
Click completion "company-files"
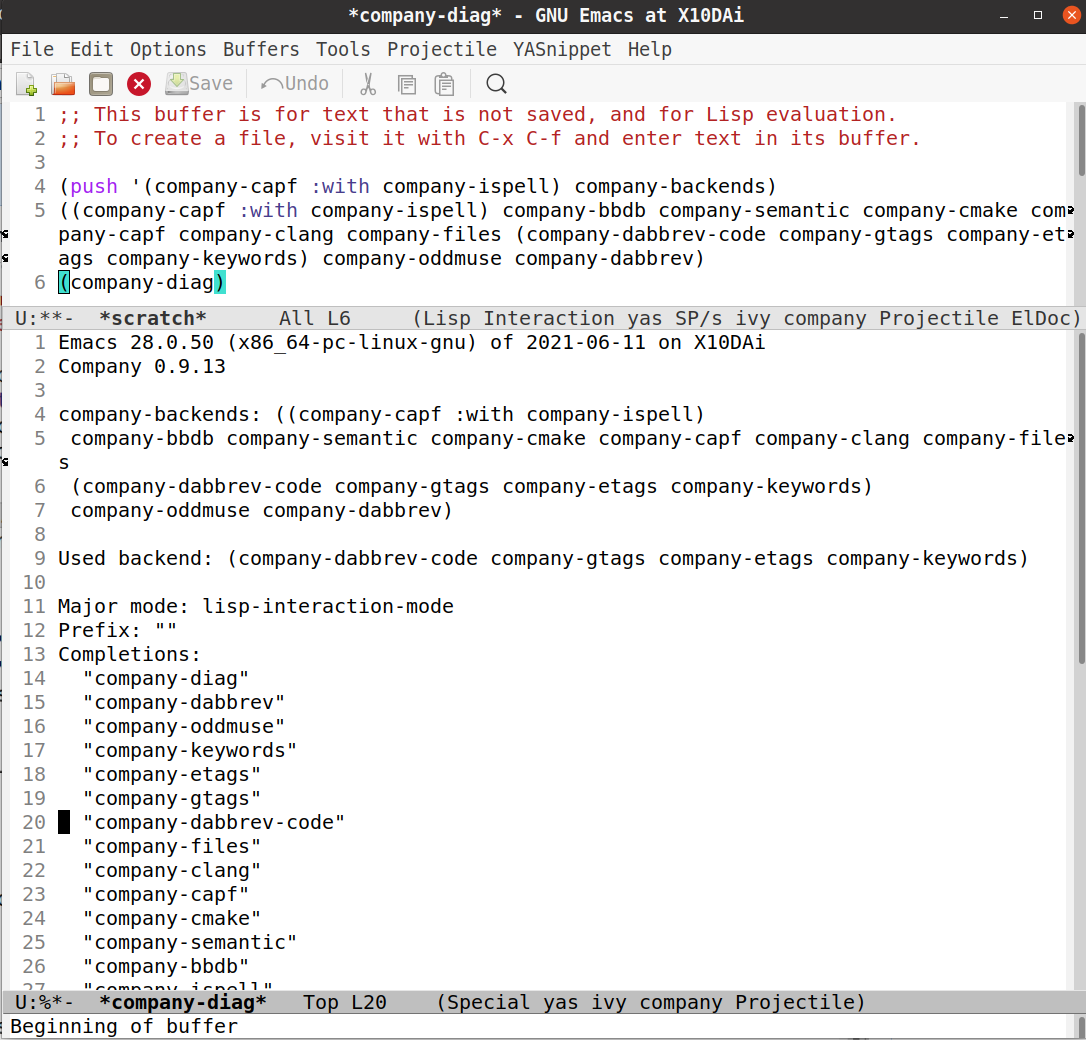tap(172, 847)
